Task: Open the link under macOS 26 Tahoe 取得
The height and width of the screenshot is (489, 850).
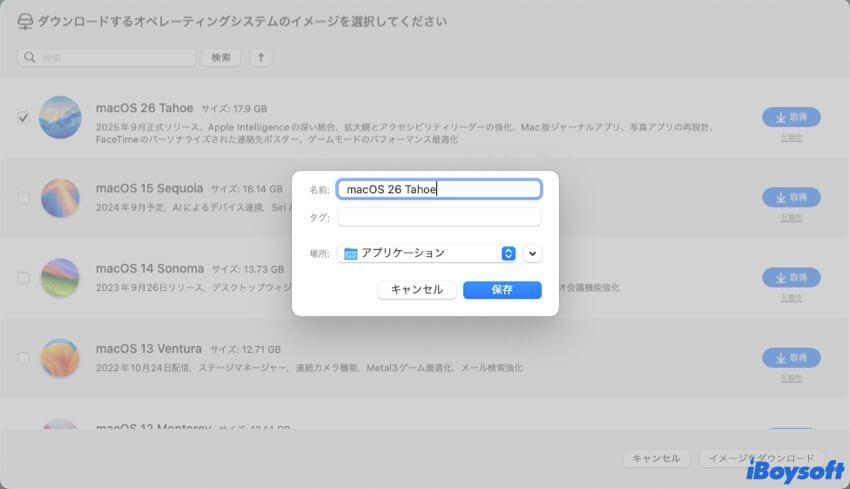Action: [791, 138]
